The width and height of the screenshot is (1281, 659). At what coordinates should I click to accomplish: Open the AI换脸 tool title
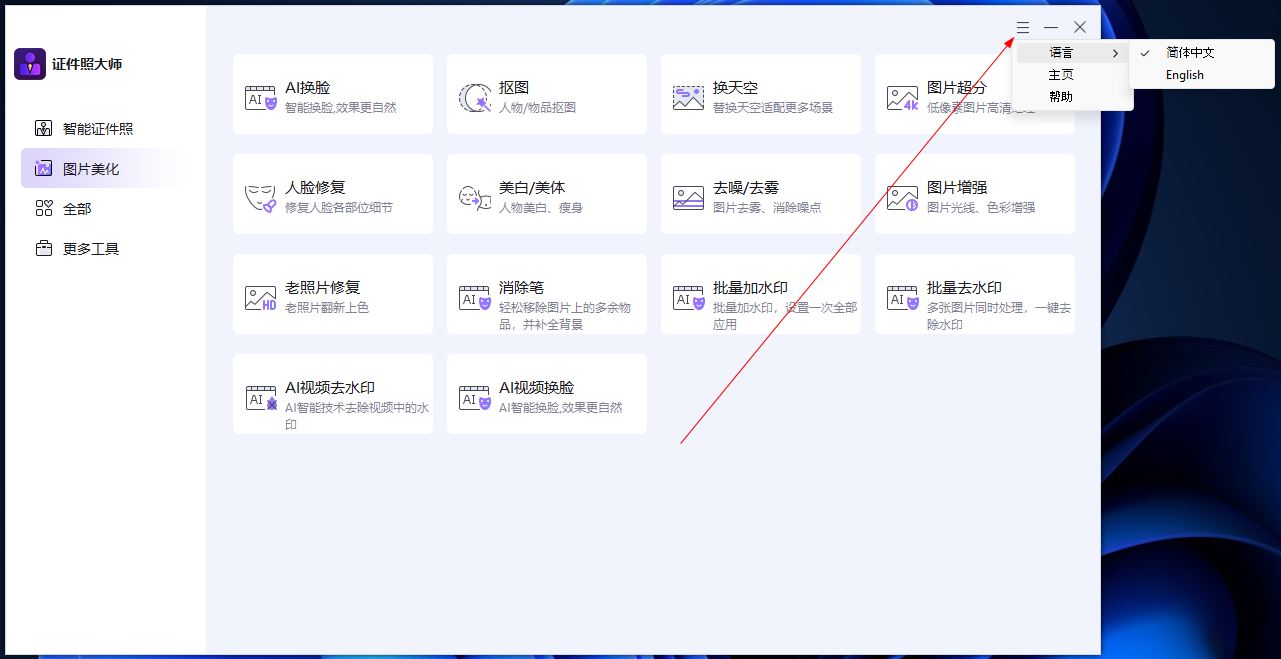pyautogui.click(x=307, y=88)
